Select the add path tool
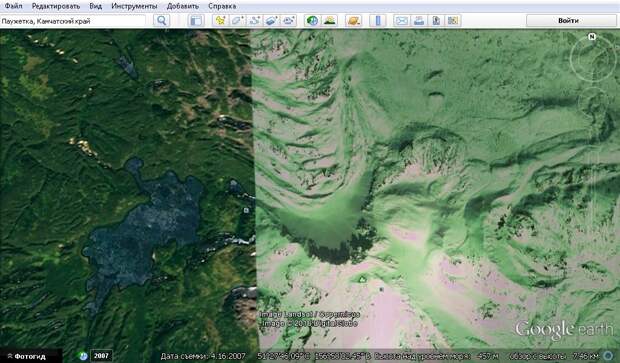The height and width of the screenshot is (363, 620). pyautogui.click(x=254, y=21)
